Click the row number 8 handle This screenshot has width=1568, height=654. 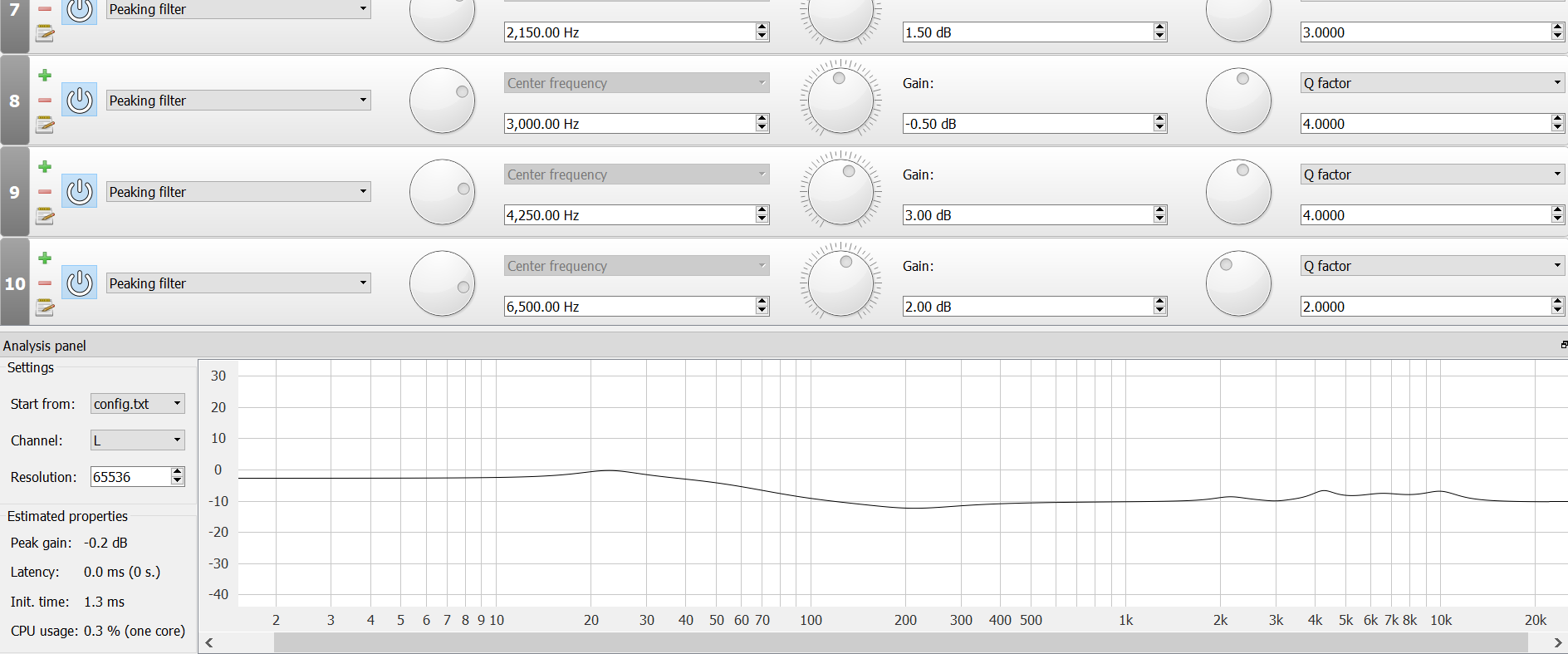[x=14, y=101]
